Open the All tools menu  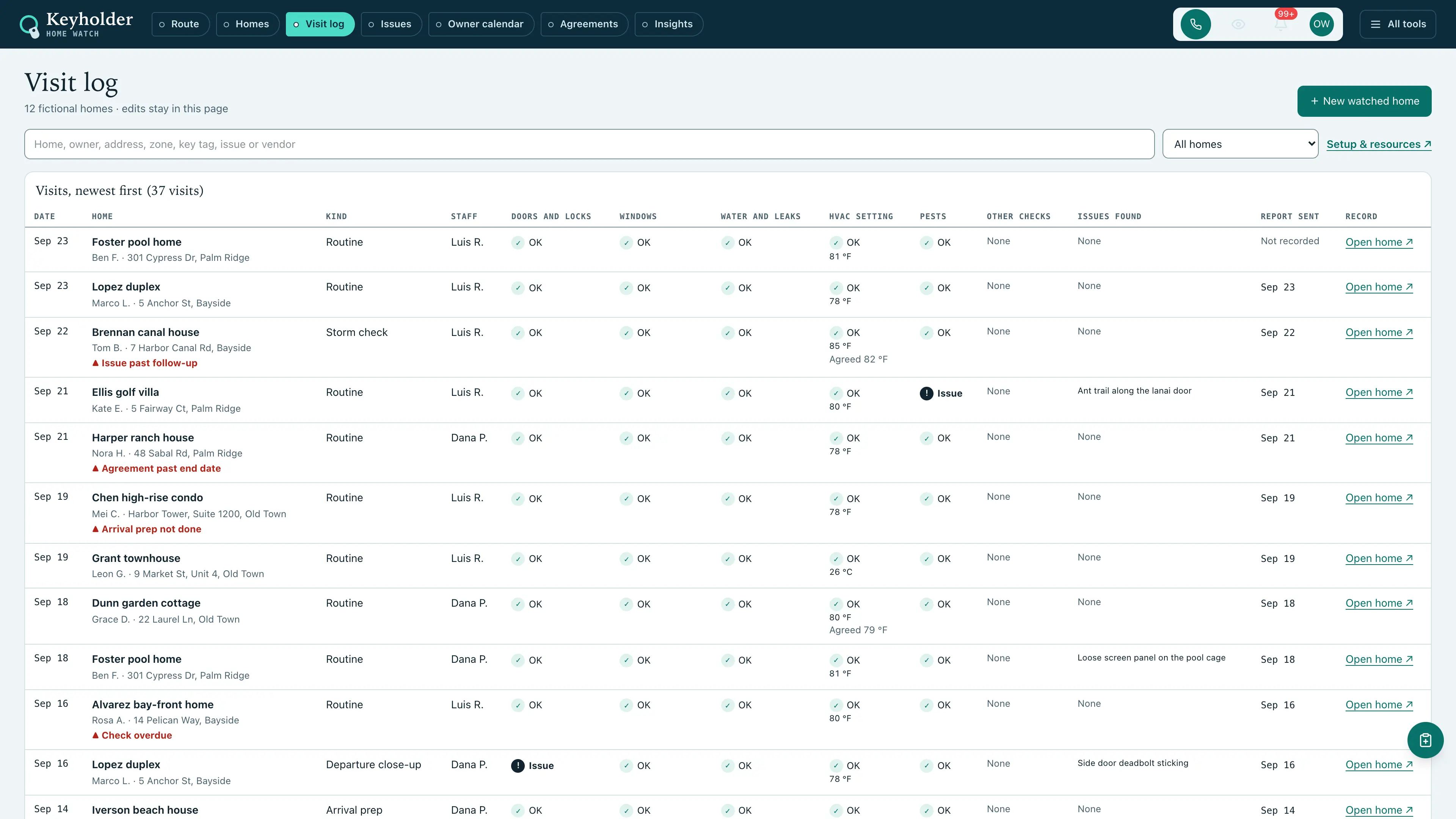(1398, 24)
